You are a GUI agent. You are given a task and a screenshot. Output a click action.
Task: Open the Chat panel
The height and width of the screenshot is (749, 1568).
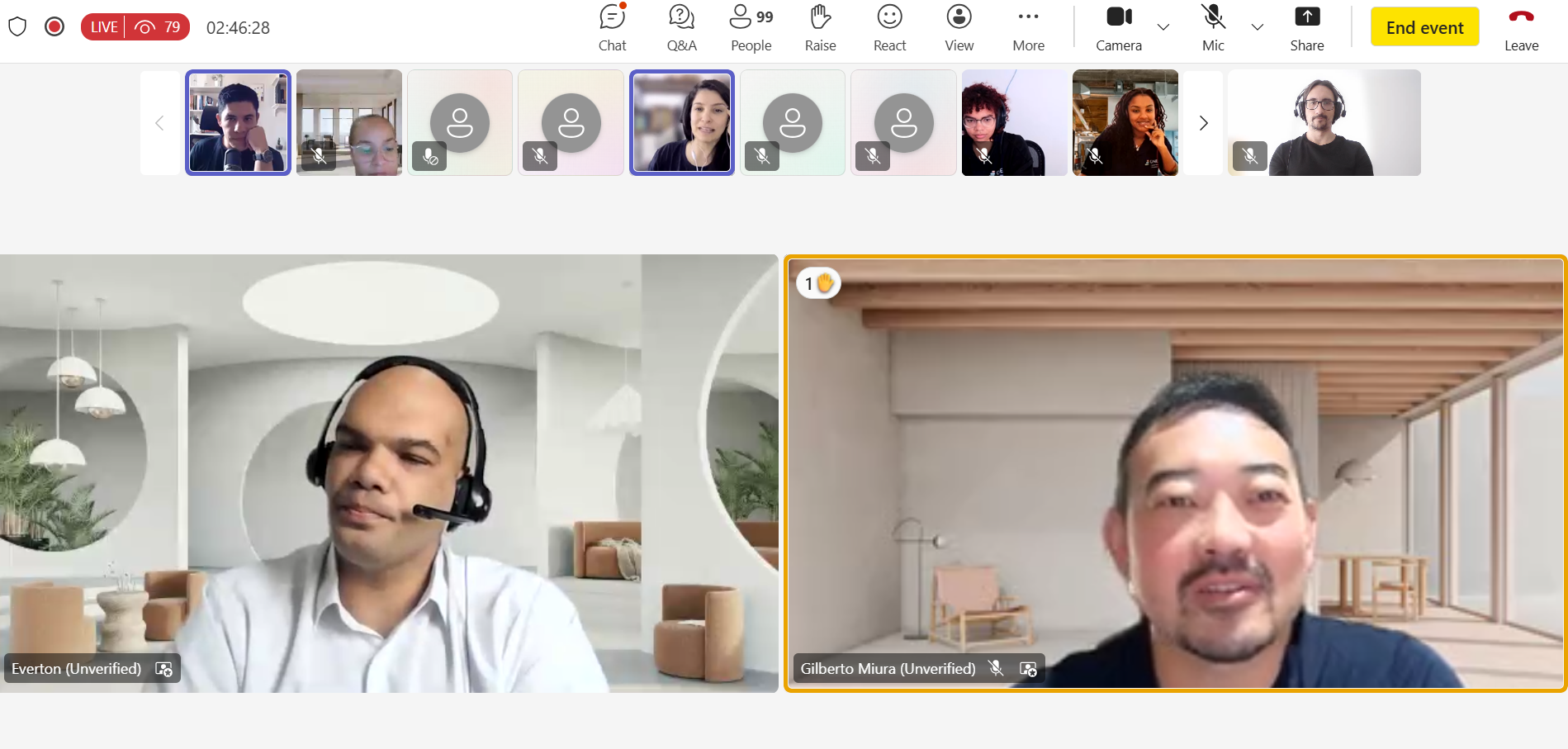(x=612, y=27)
